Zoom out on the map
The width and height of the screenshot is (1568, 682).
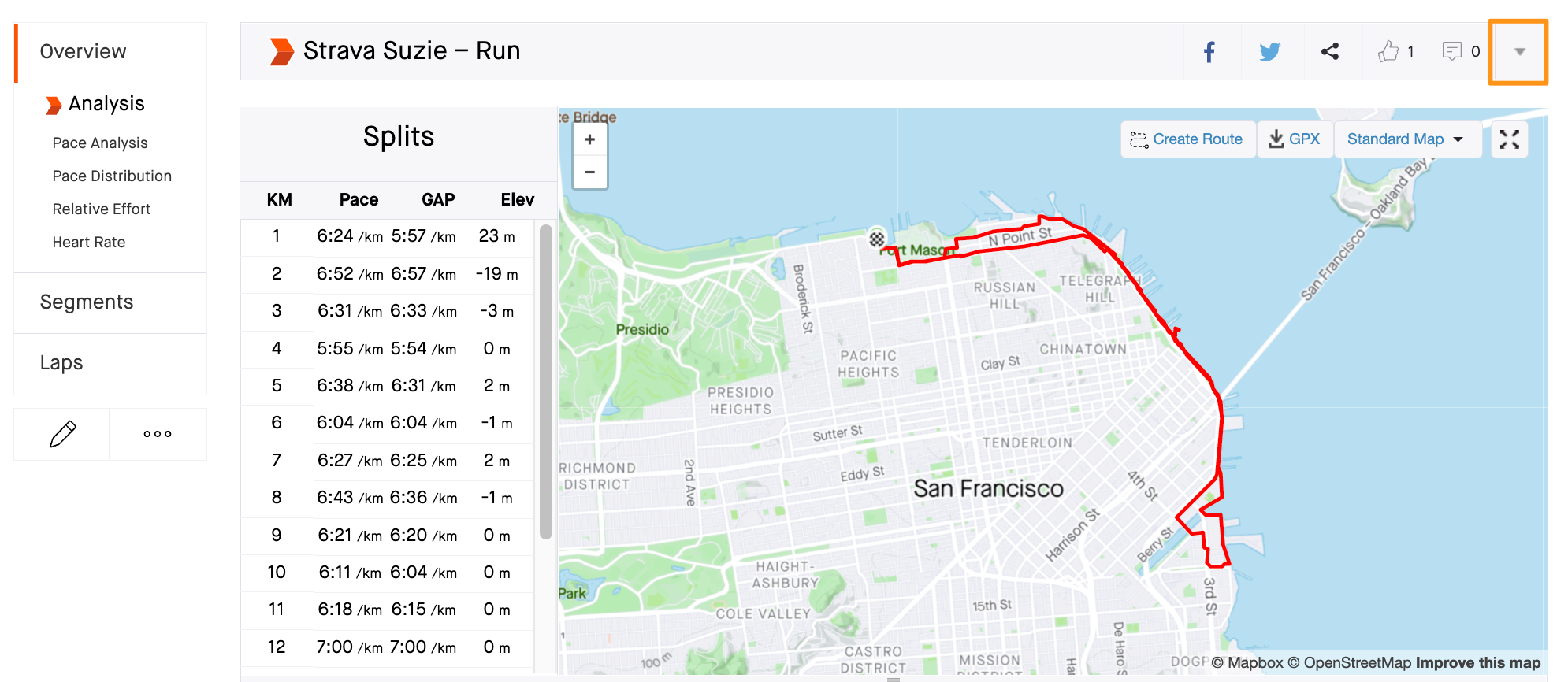tap(589, 172)
